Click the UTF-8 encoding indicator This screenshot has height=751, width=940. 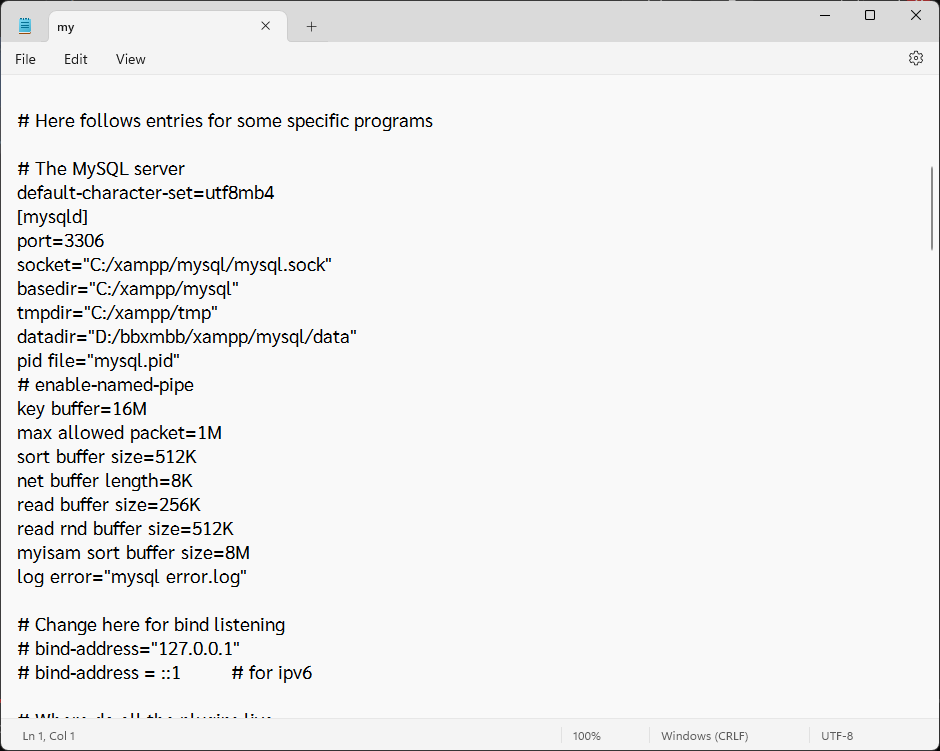(837, 736)
